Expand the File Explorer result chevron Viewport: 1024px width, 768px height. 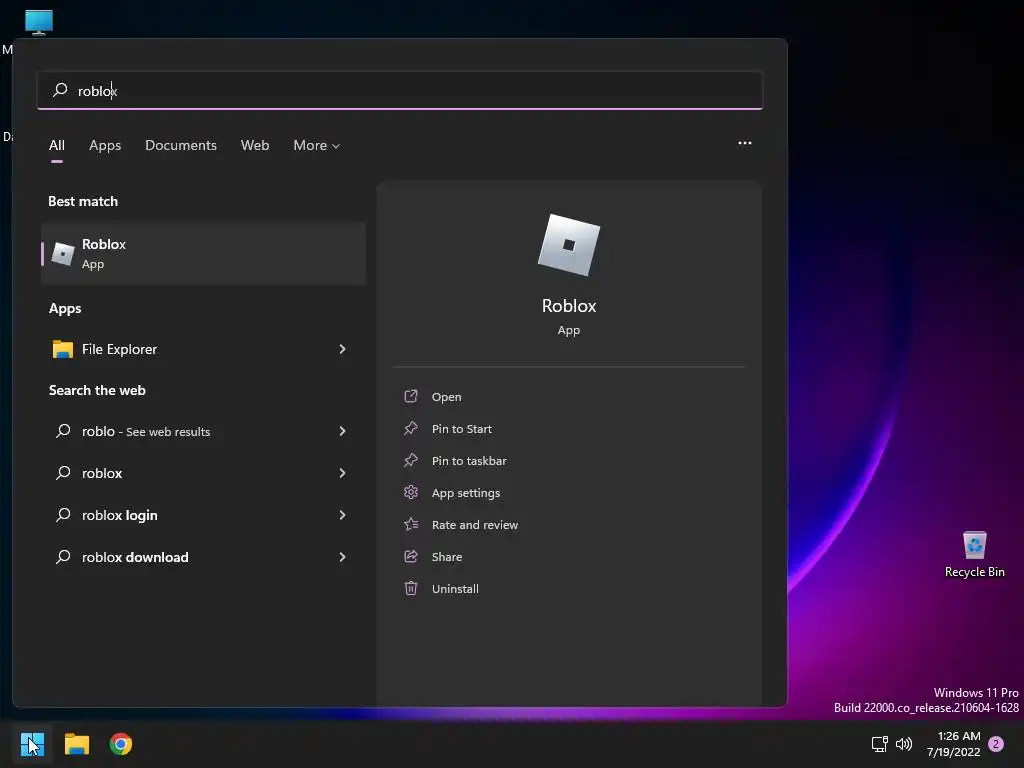tap(342, 349)
